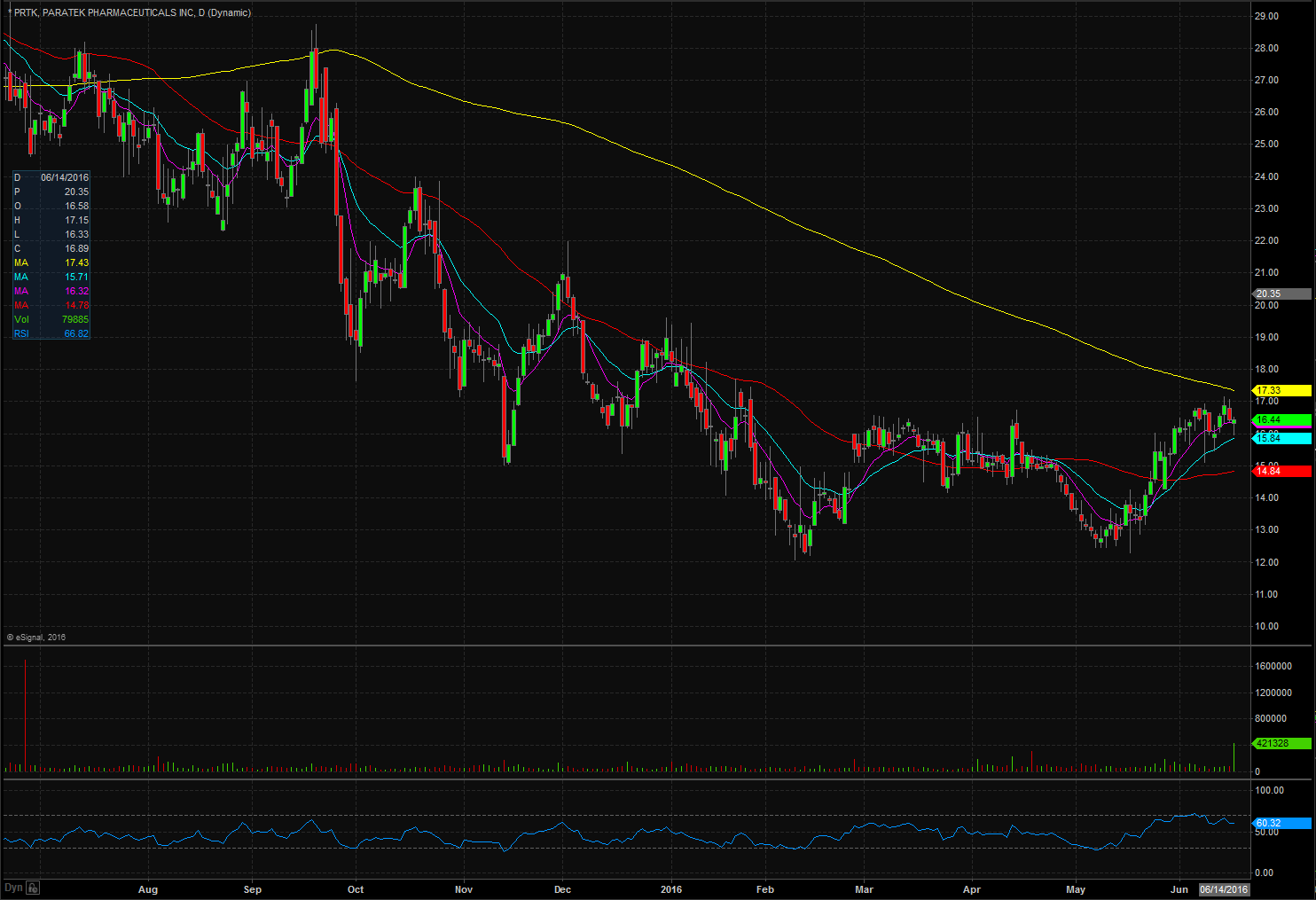Click the Jun label on the time axis

click(1179, 889)
